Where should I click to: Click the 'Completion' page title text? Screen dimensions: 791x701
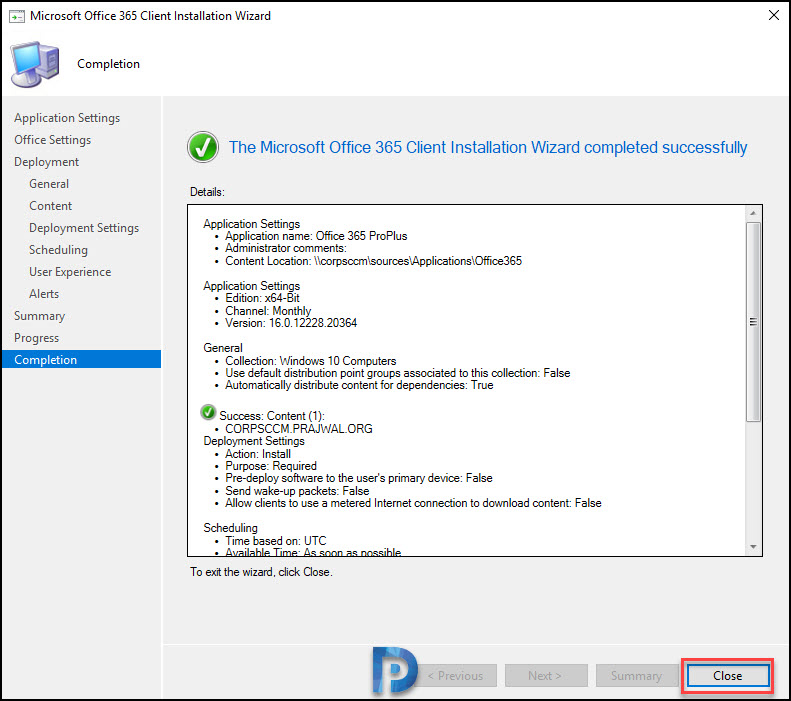pyautogui.click(x=108, y=64)
